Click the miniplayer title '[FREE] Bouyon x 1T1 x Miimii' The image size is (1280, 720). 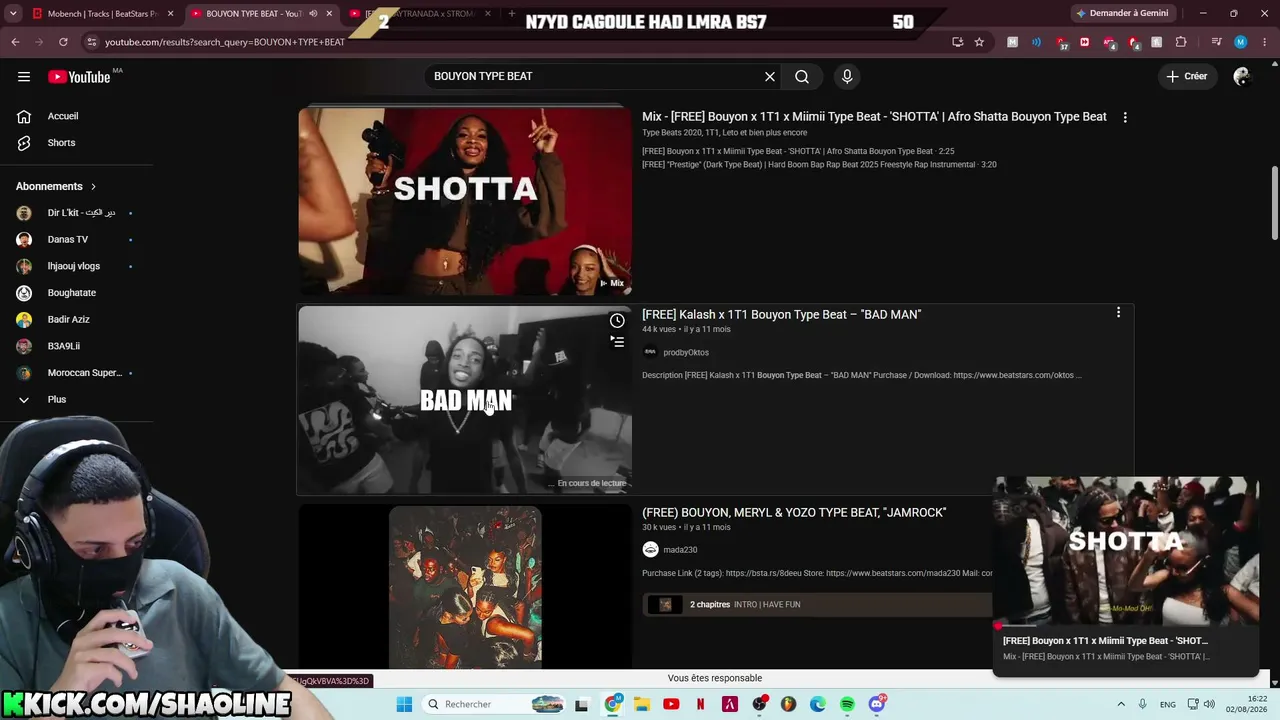[1105, 641]
